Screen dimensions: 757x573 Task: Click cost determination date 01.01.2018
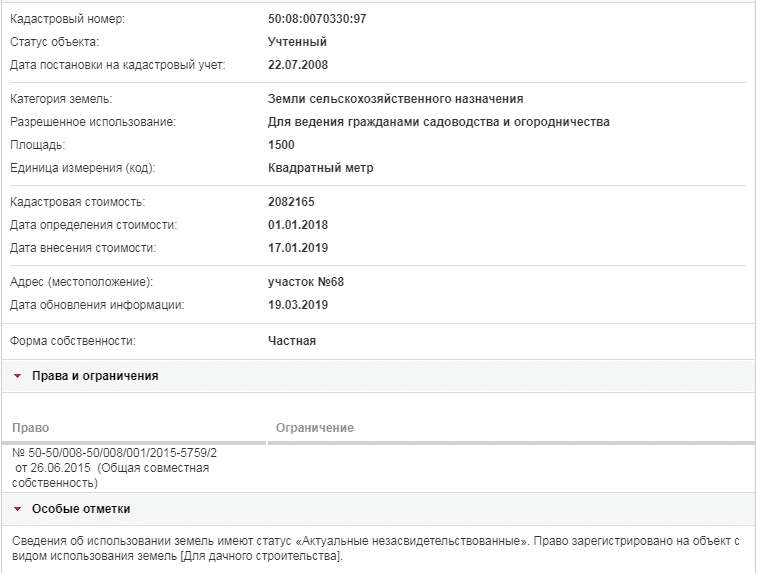[298, 225]
